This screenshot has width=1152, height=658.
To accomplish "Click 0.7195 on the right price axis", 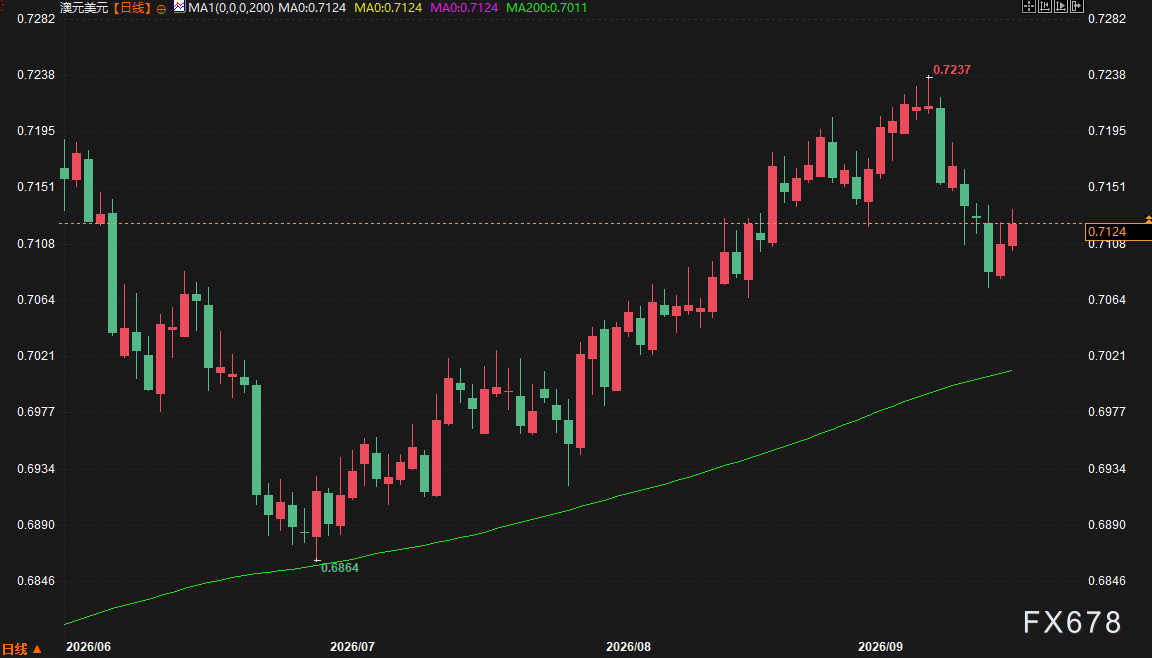I will (x=1107, y=131).
